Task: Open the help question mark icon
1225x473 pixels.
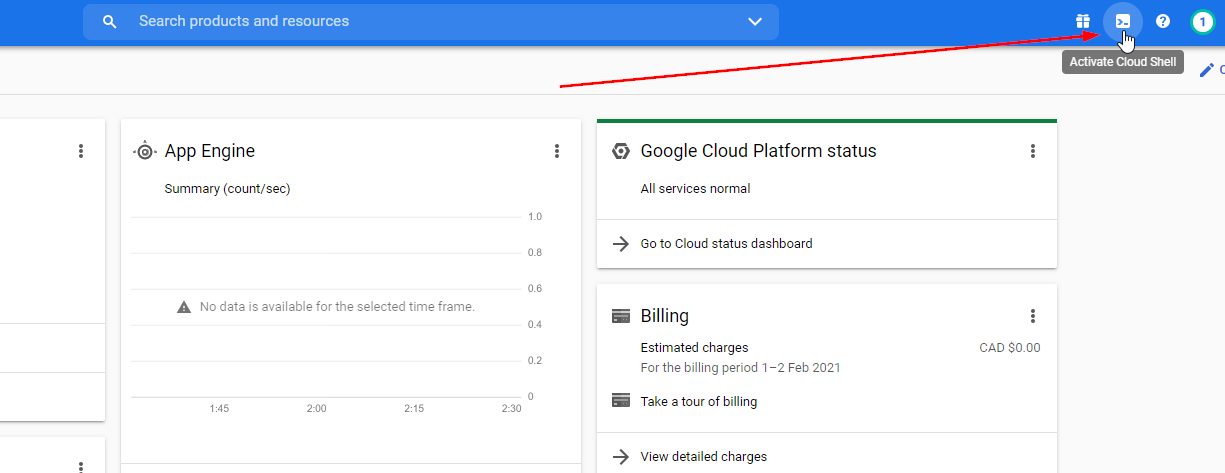Action: (1163, 21)
